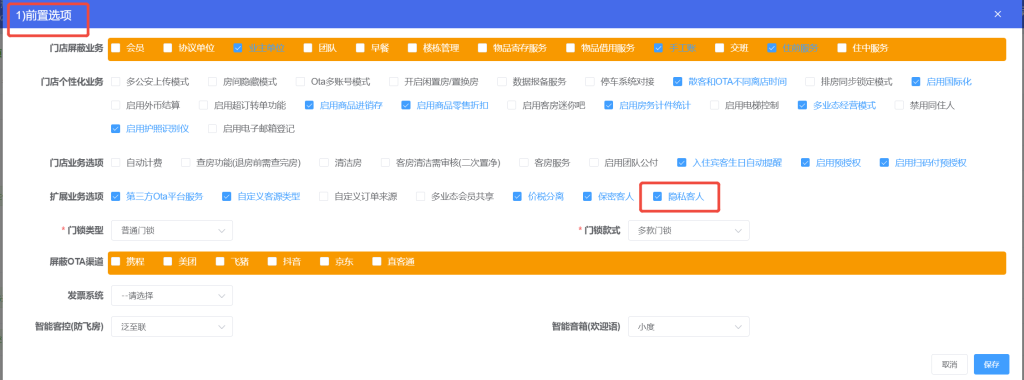Enable 自动计费
Viewport: 1024px width, 380px height.
pyautogui.click(x=116, y=163)
